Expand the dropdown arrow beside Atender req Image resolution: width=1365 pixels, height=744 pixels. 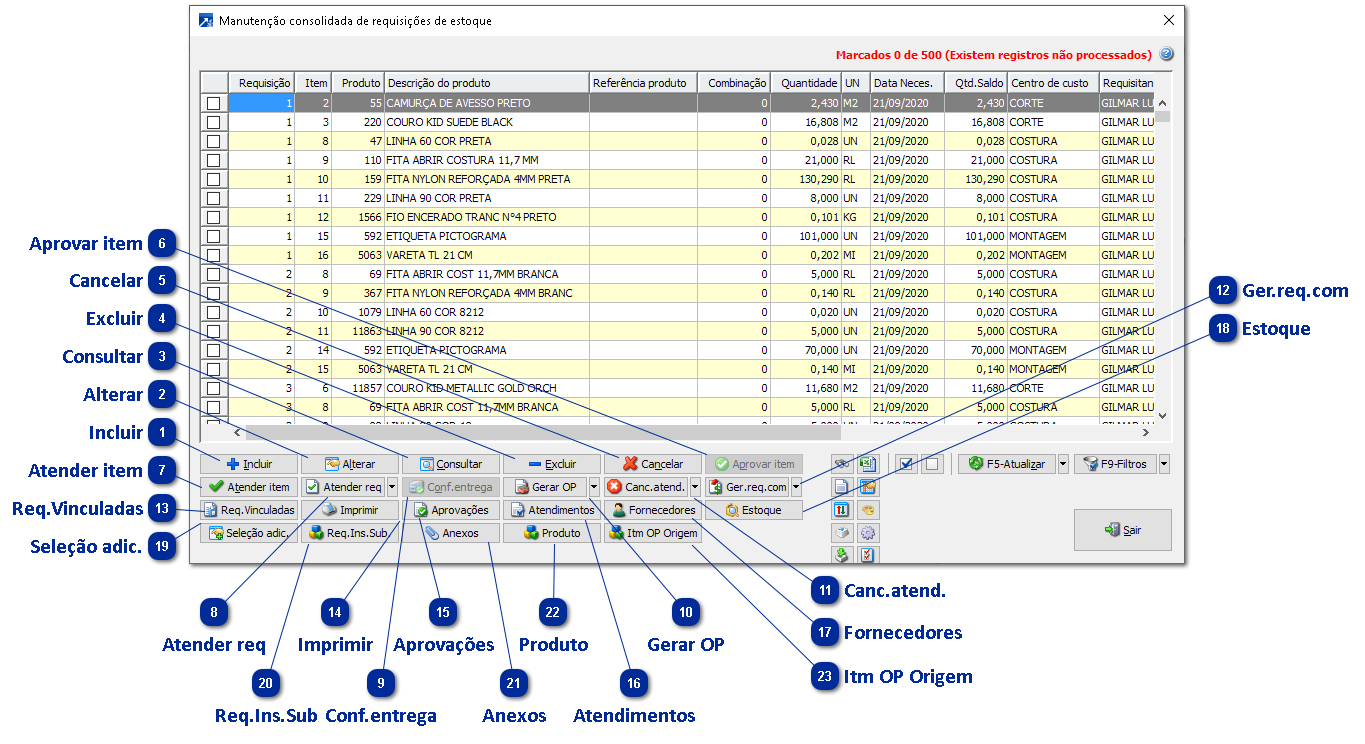point(392,487)
